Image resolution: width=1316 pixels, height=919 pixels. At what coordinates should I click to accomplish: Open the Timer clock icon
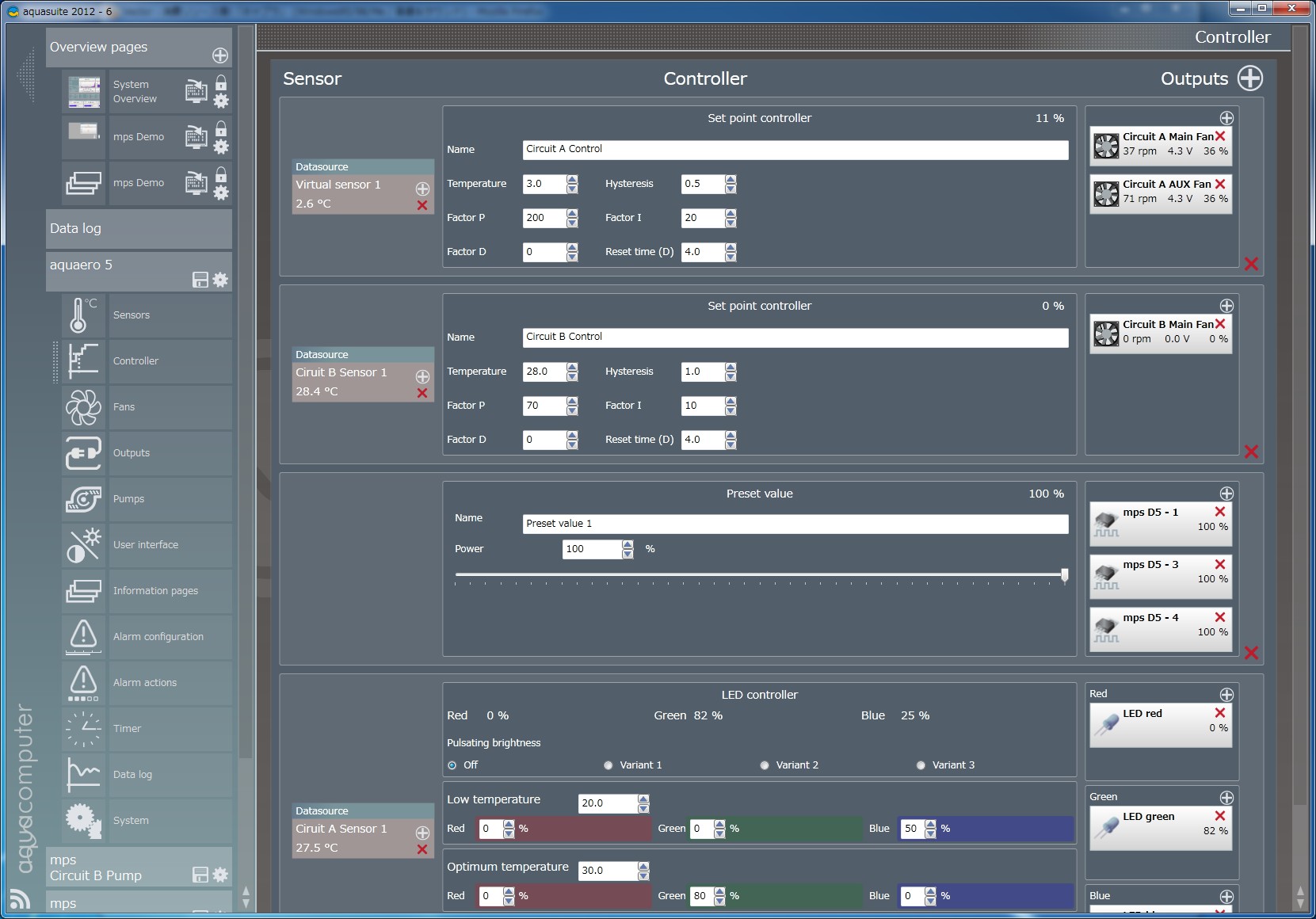[x=83, y=729]
